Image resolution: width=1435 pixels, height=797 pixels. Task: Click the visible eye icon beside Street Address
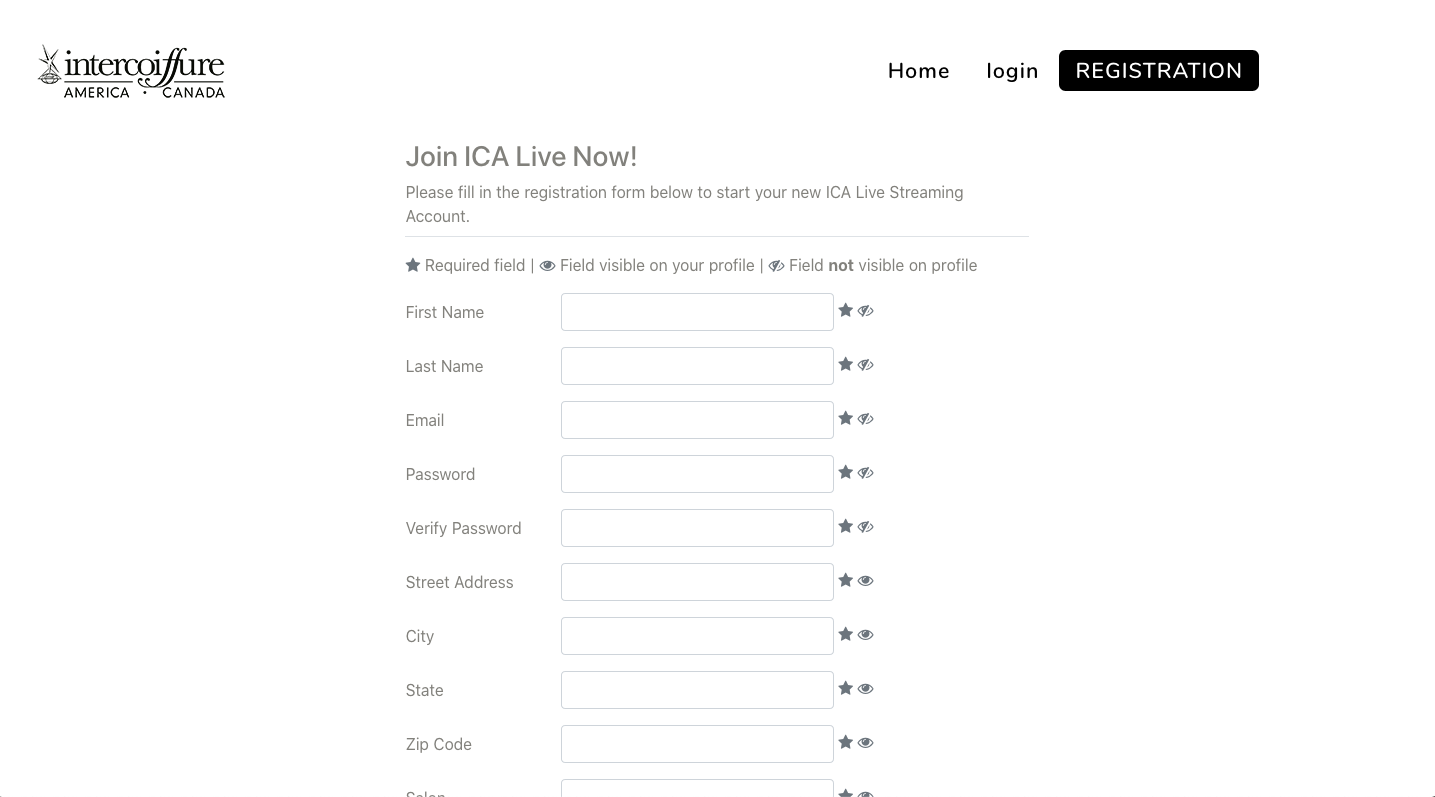coord(866,581)
